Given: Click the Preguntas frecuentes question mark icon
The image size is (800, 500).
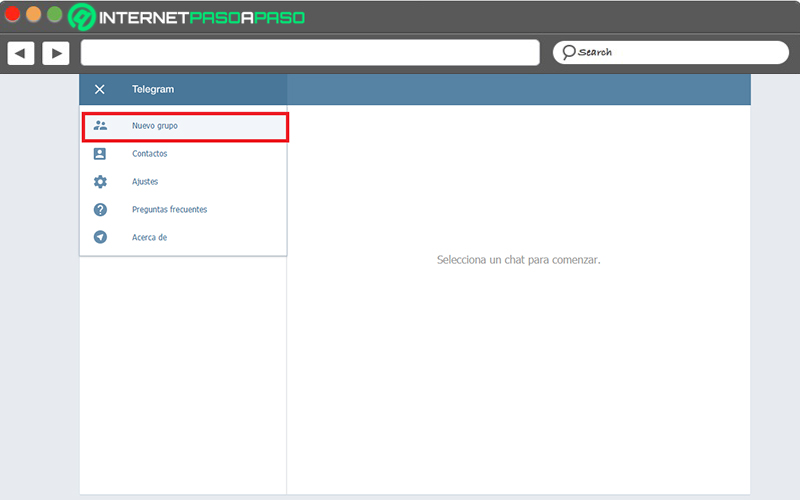Looking at the screenshot, I should [100, 209].
